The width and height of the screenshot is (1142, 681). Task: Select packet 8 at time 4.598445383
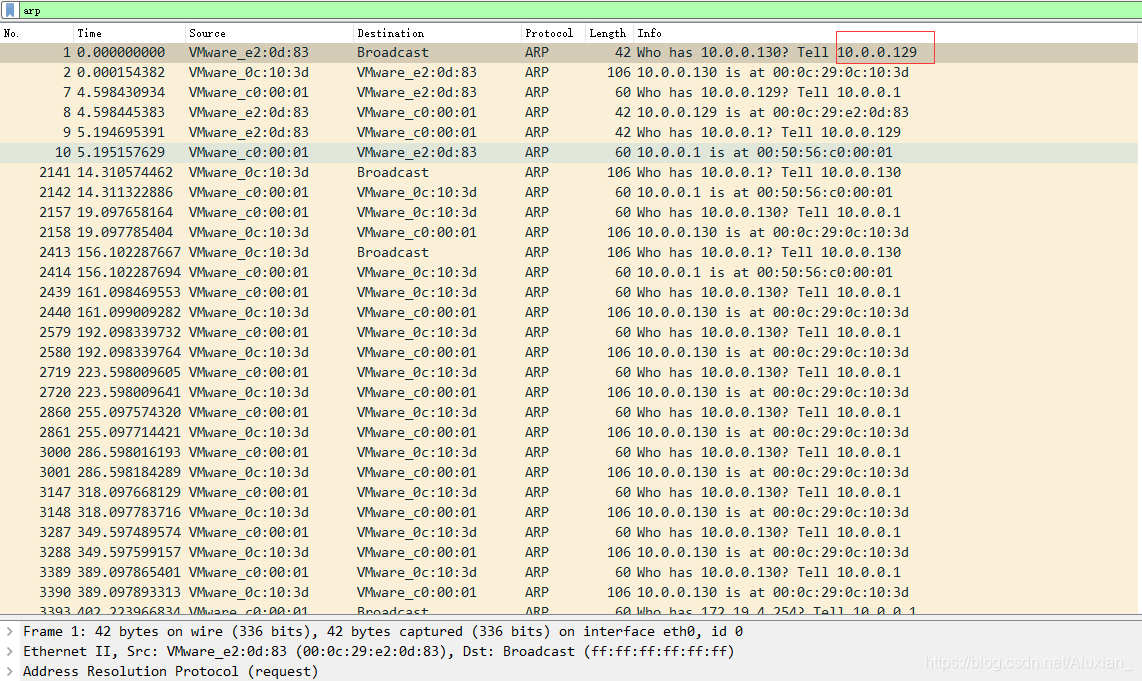click(569, 112)
